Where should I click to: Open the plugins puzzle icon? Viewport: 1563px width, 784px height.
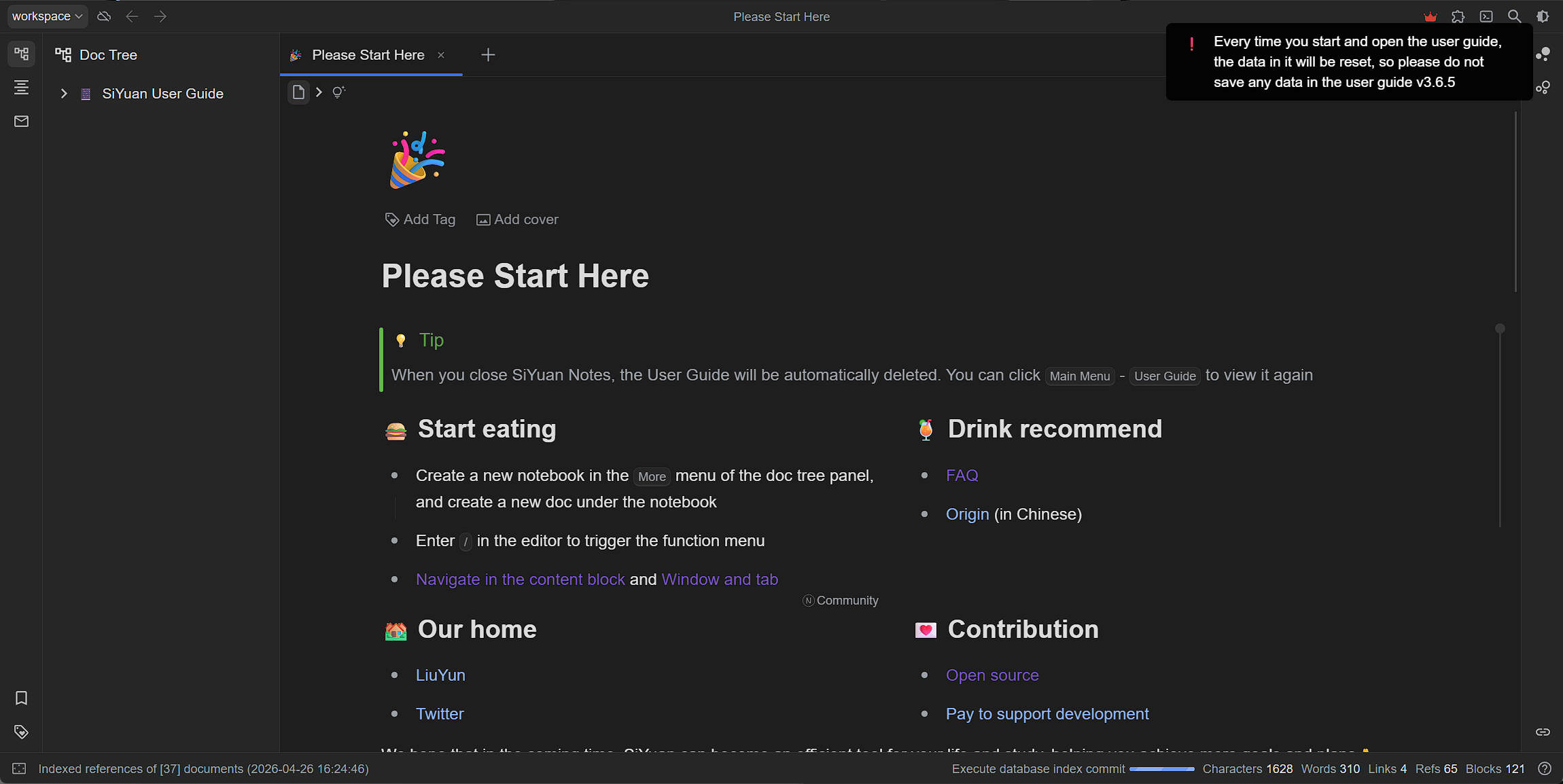pos(1458,16)
